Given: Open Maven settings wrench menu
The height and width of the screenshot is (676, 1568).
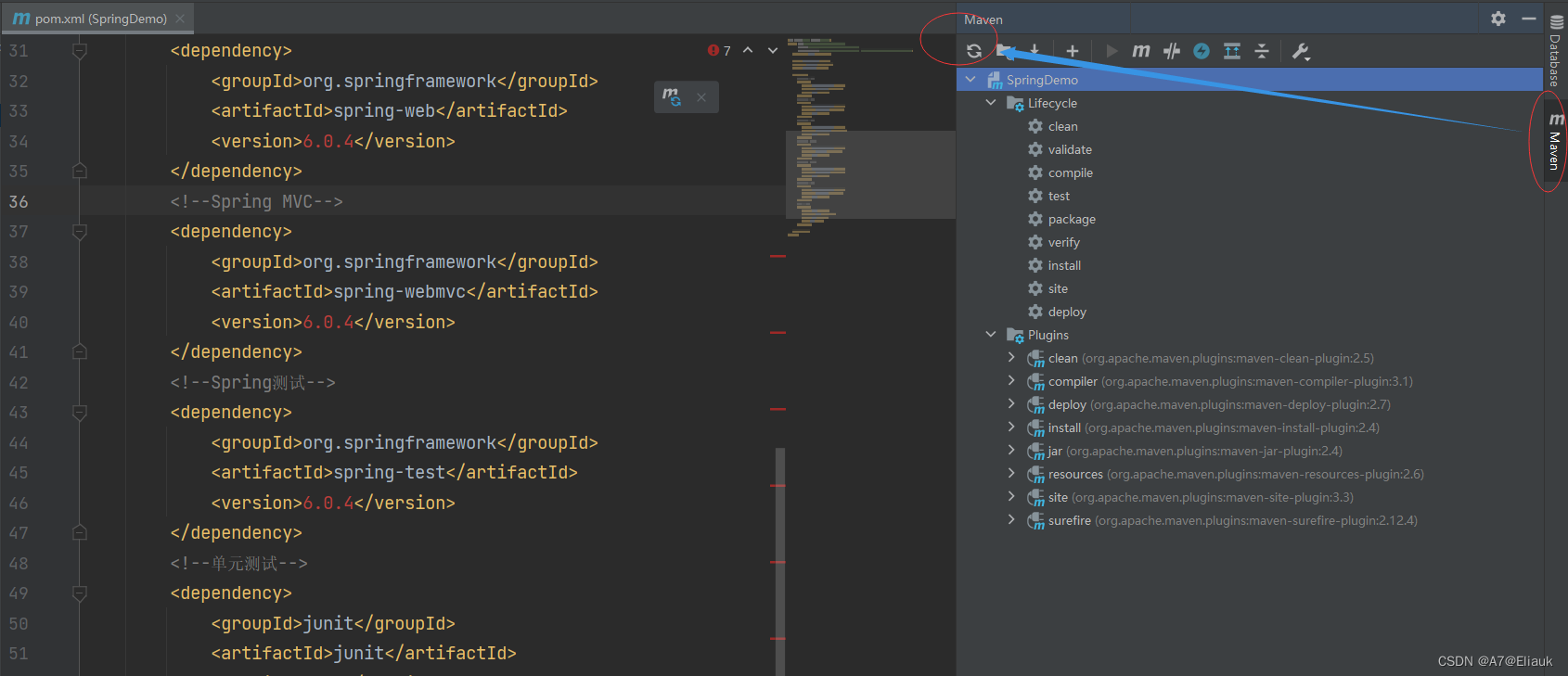Looking at the screenshot, I should [1301, 51].
